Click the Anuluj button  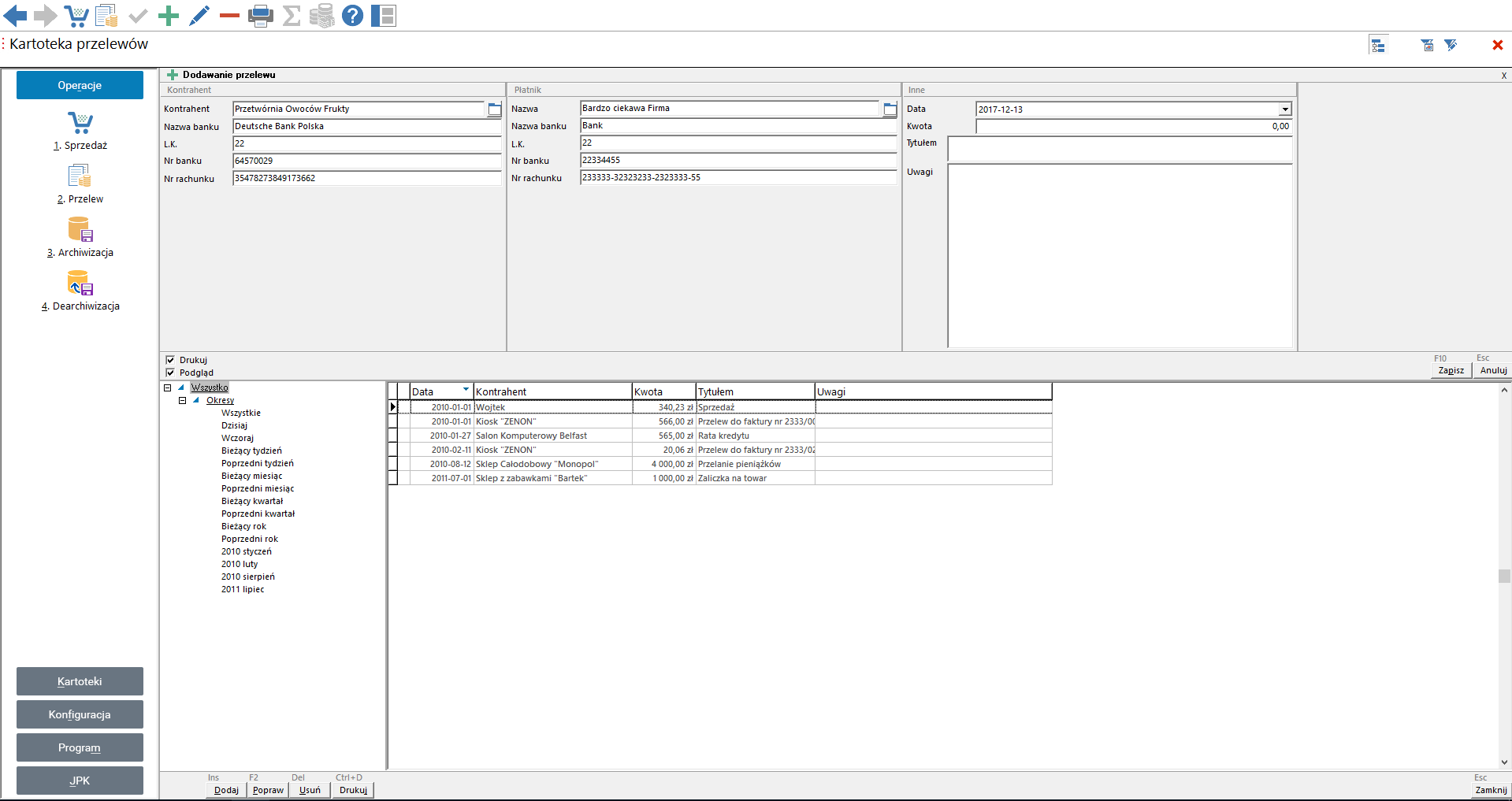[1492, 370]
